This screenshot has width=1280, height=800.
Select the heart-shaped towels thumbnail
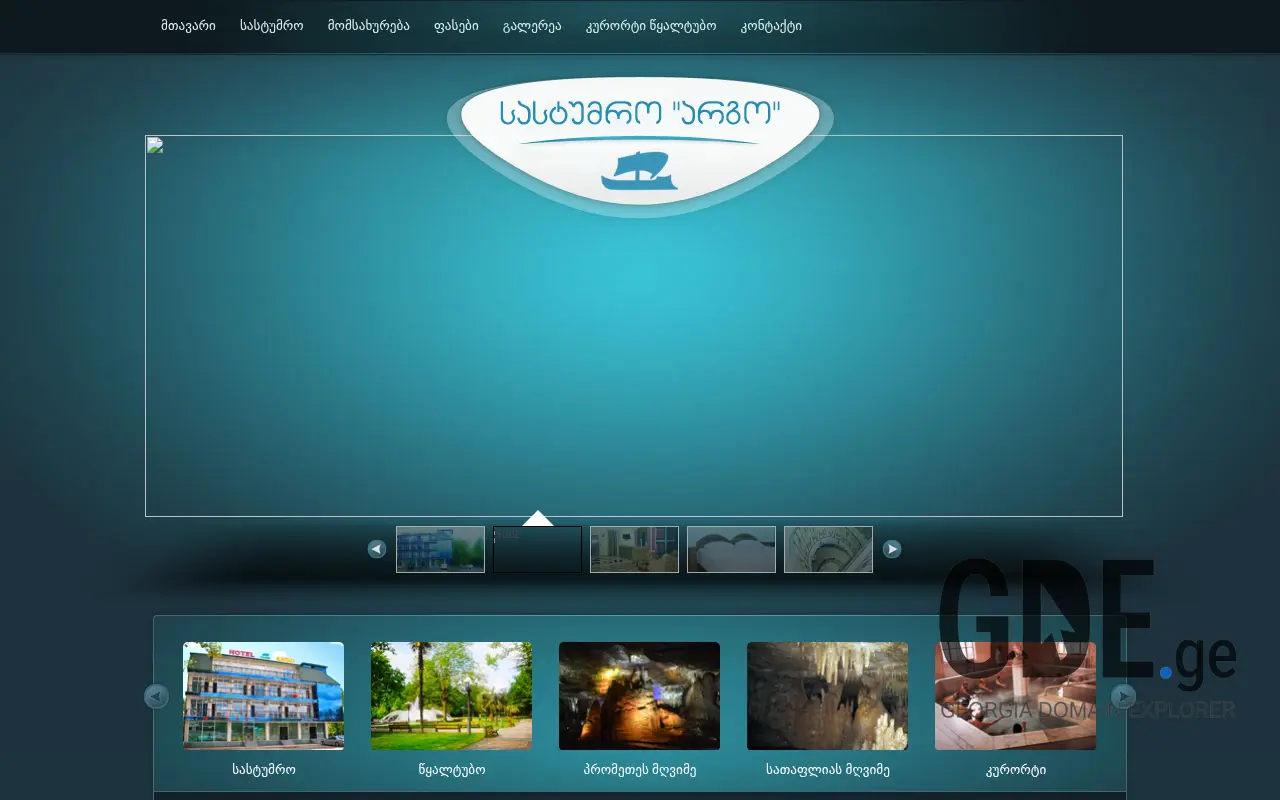pos(731,549)
